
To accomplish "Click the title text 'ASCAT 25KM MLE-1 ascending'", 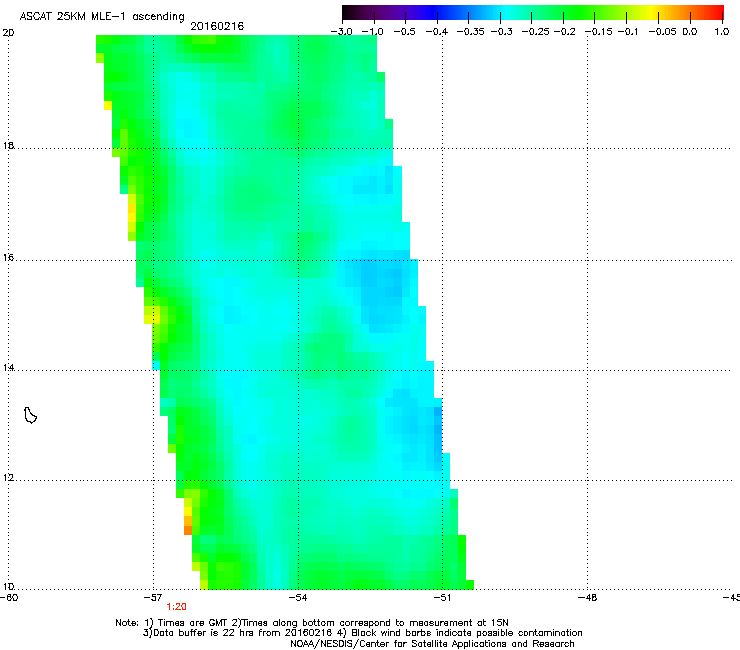I will [x=102, y=16].
